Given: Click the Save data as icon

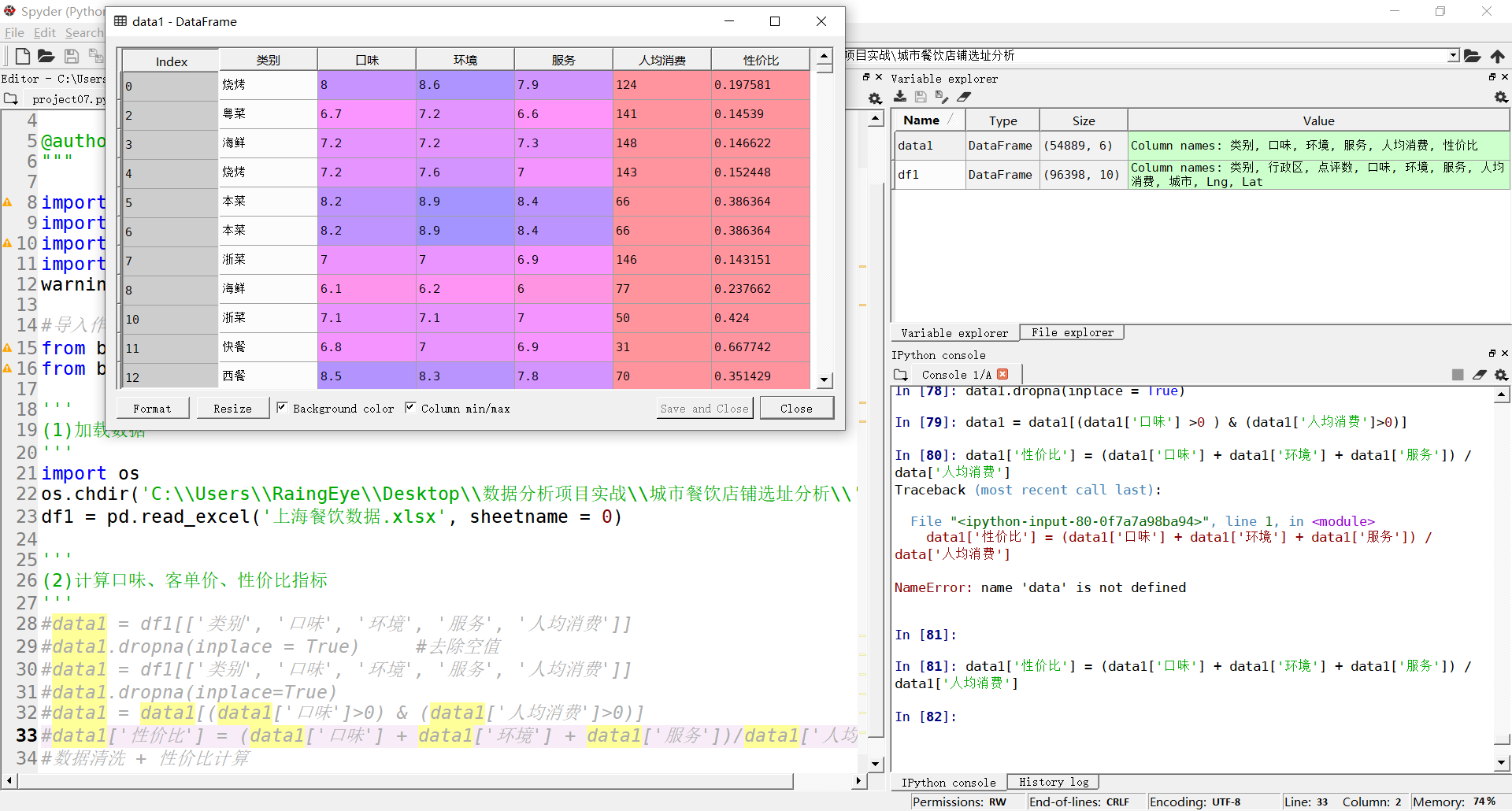Looking at the screenshot, I should (941, 97).
